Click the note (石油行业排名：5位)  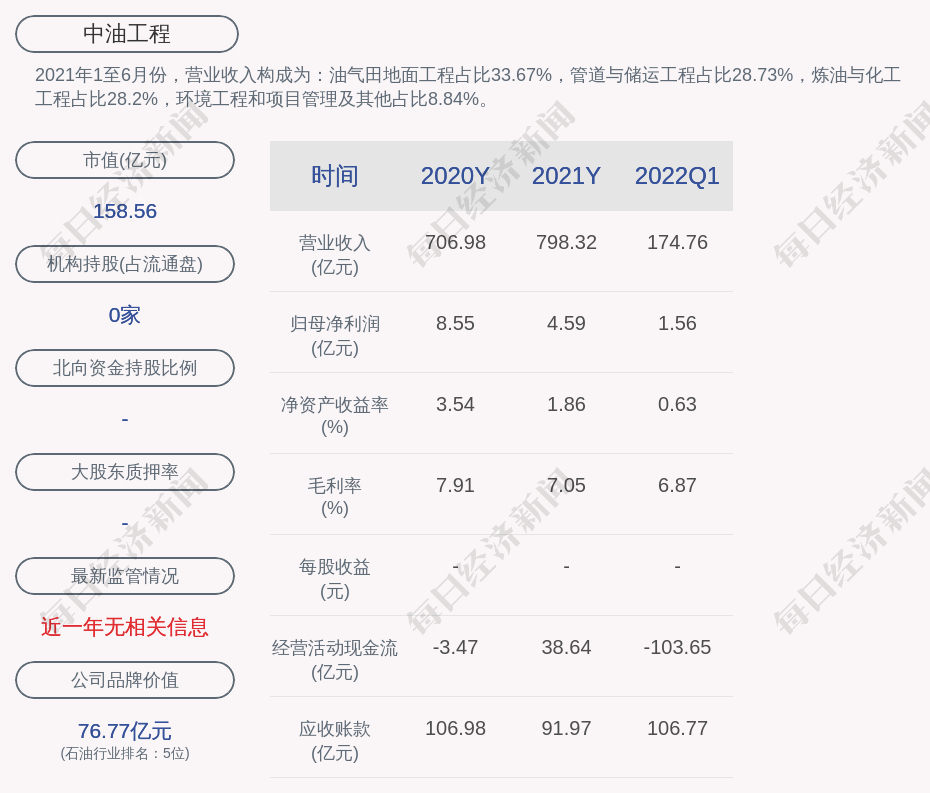coord(125,753)
